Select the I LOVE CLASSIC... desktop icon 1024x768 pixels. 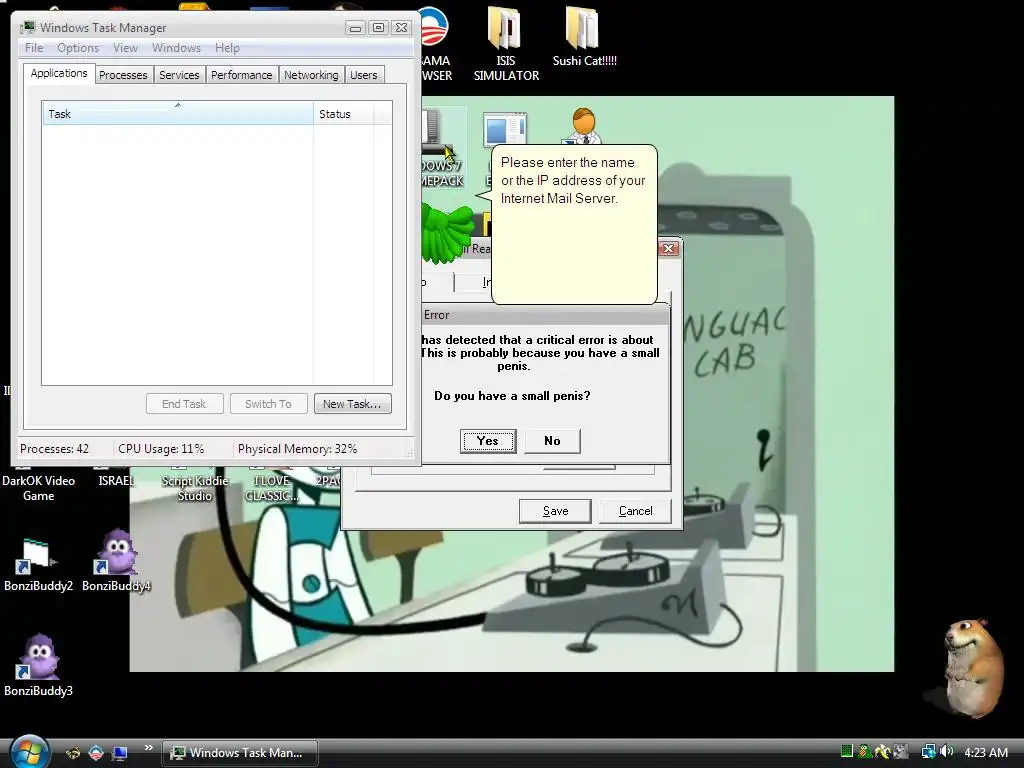pyautogui.click(x=272, y=488)
